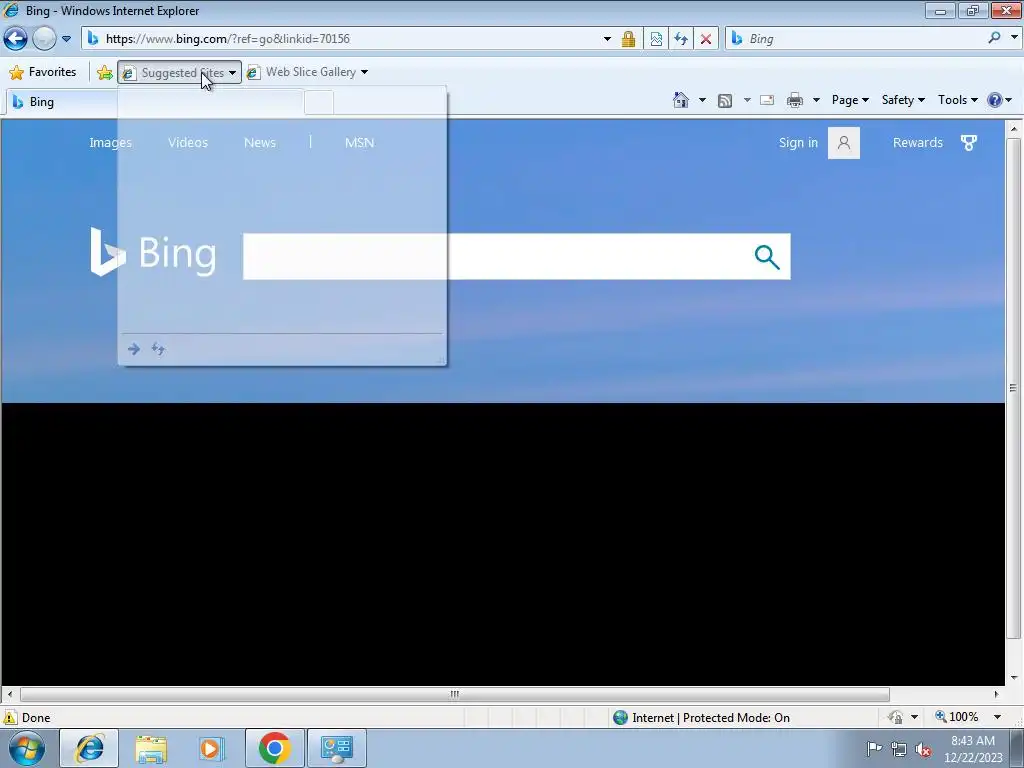Image resolution: width=1024 pixels, height=768 pixels.
Task: Expand the Home button dropdown arrow
Action: pos(703,100)
